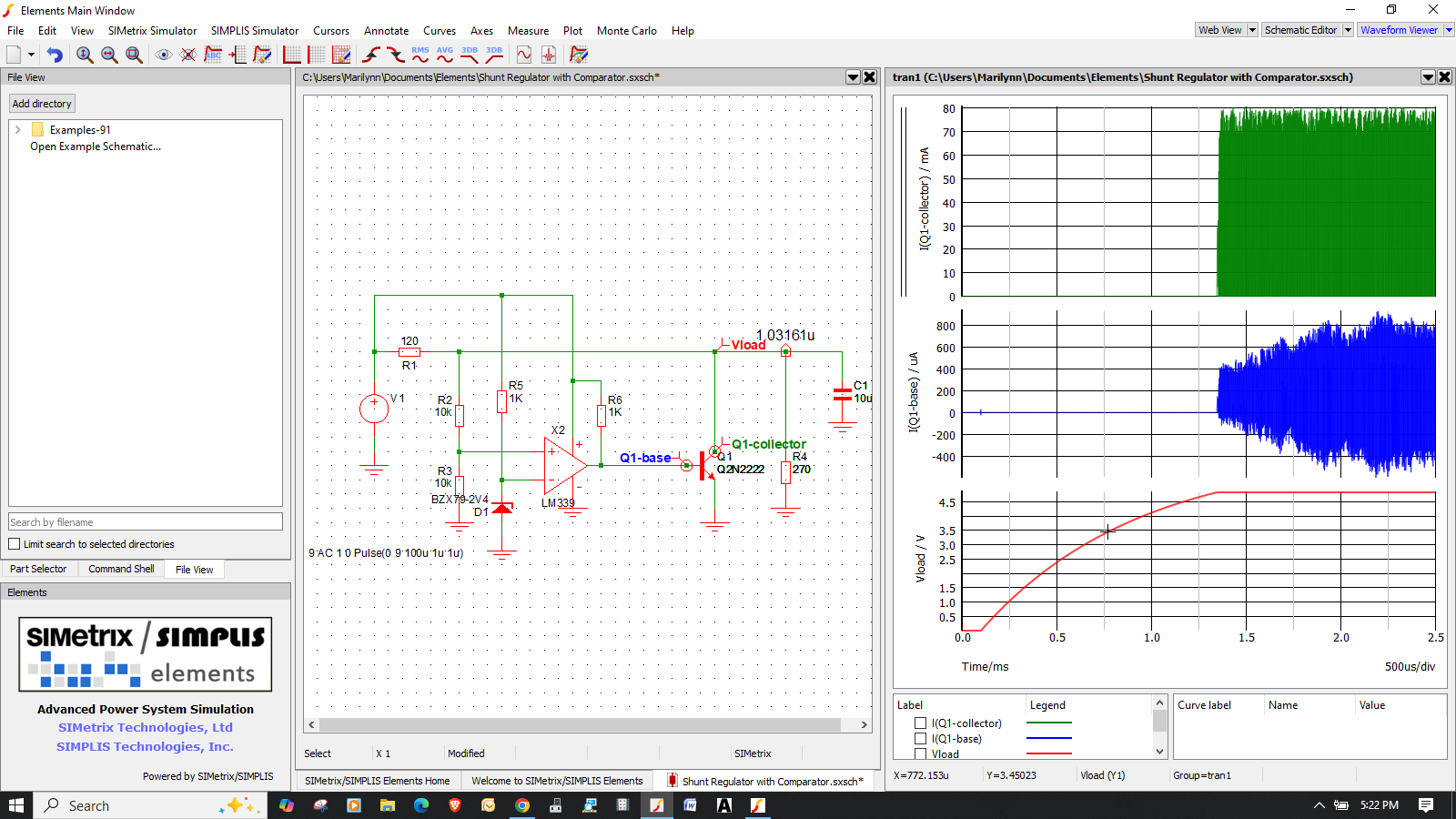Click the new axis icon with red L-shape

pos(292,55)
